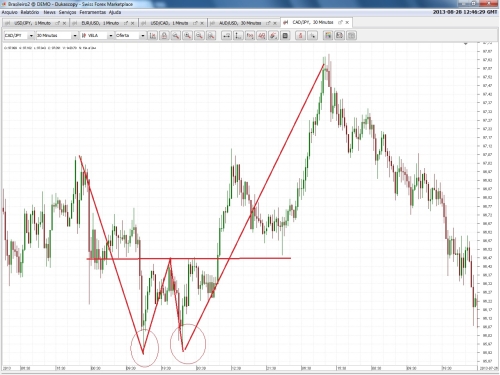Click the zoom out magnifier icon
This screenshot has width=500, height=375.
click(199, 35)
